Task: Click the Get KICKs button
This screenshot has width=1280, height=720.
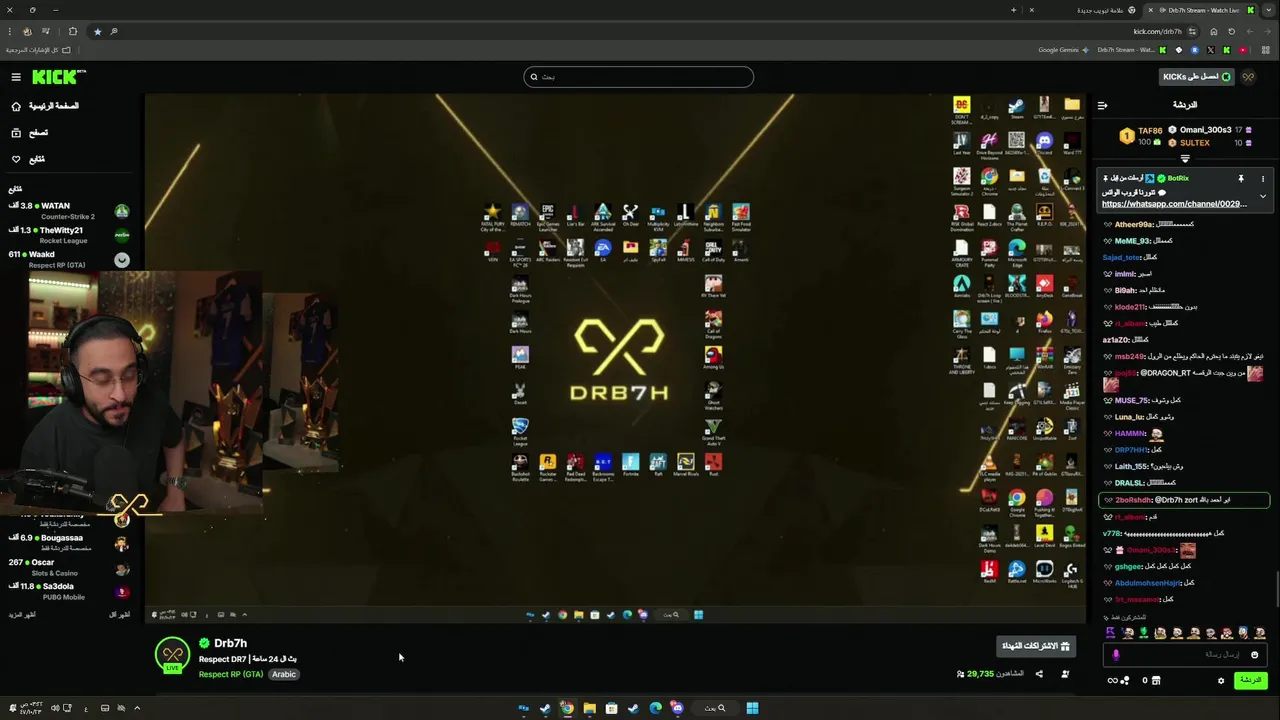Action: [x=1196, y=77]
